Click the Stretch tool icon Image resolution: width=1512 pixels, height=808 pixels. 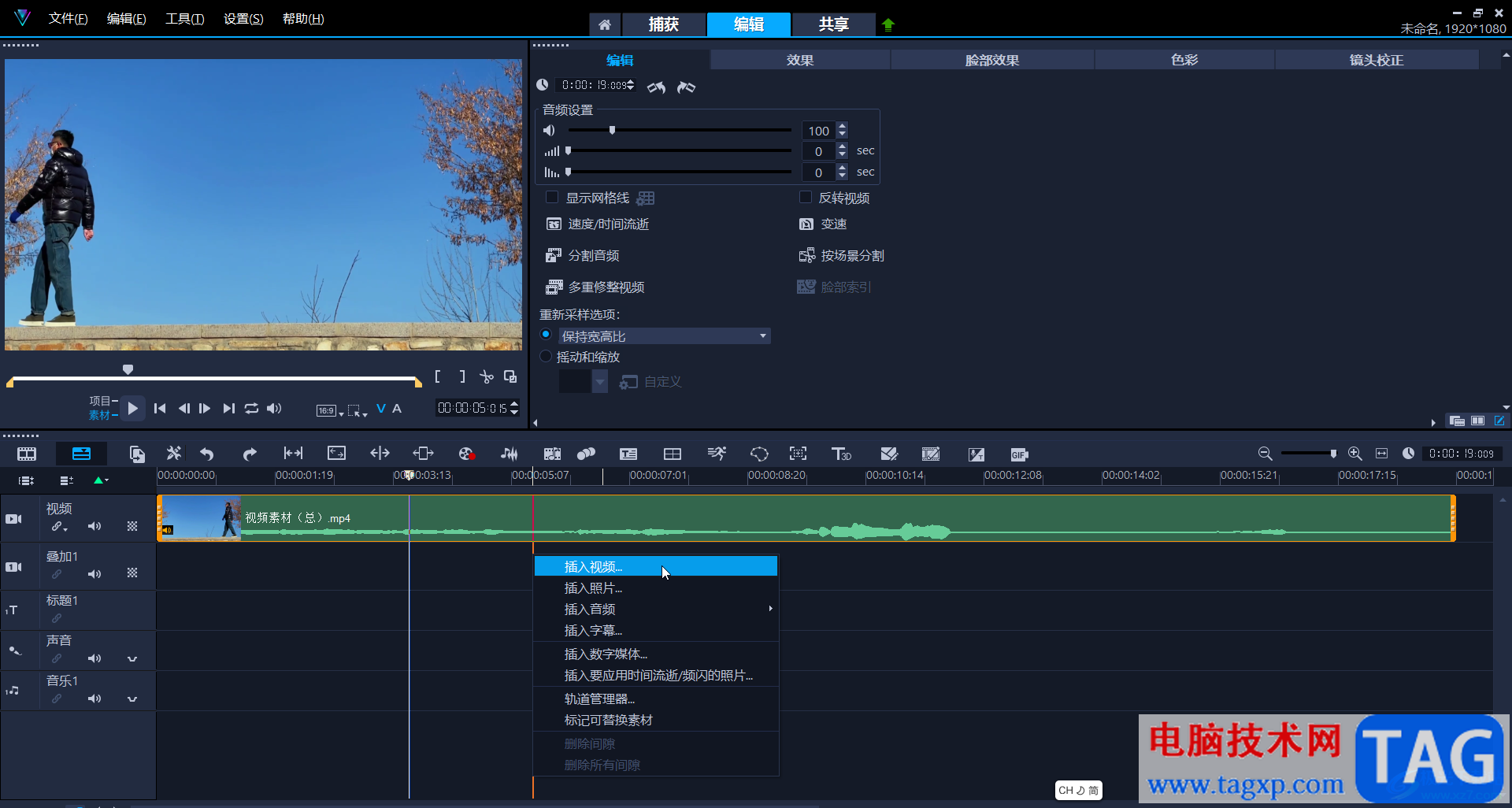336,454
